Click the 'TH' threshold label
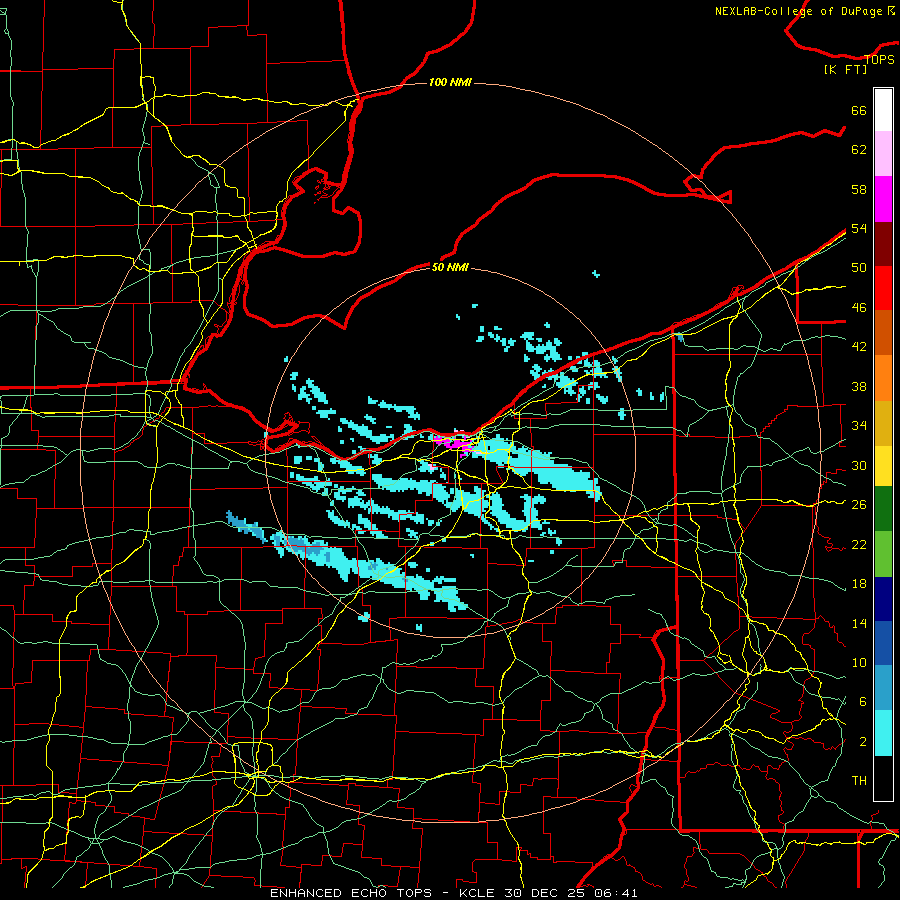 (859, 781)
